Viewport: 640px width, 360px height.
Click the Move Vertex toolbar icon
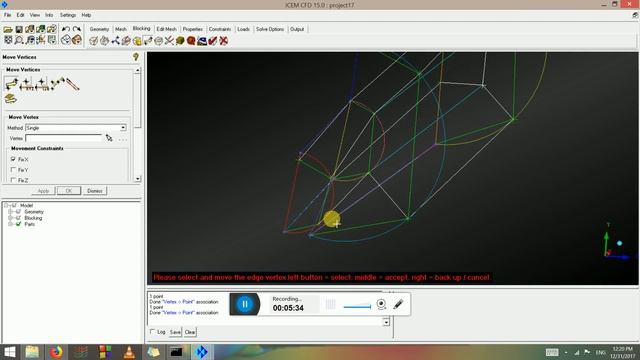pos(148,41)
